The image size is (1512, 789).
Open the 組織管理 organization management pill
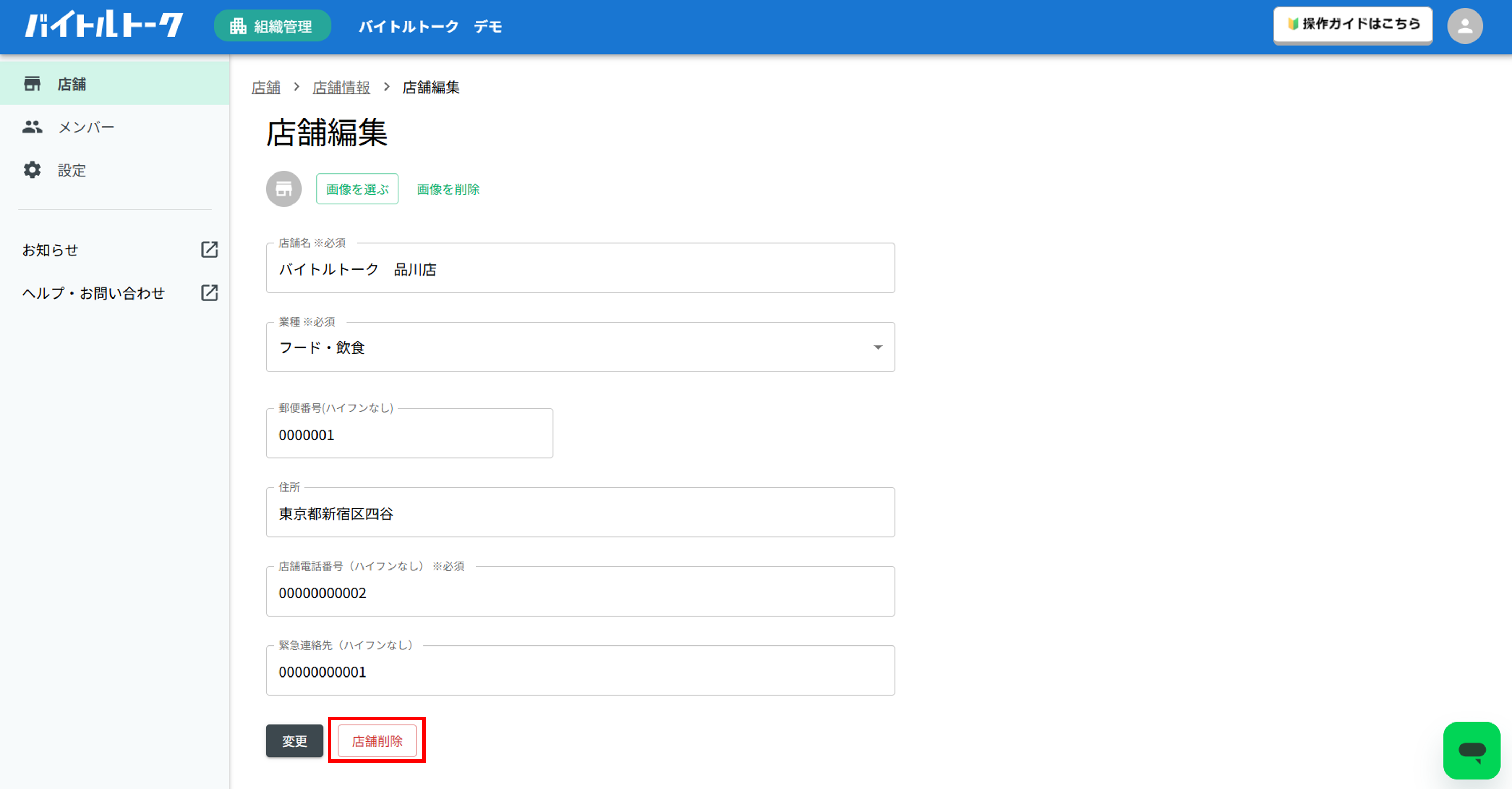[x=272, y=26]
